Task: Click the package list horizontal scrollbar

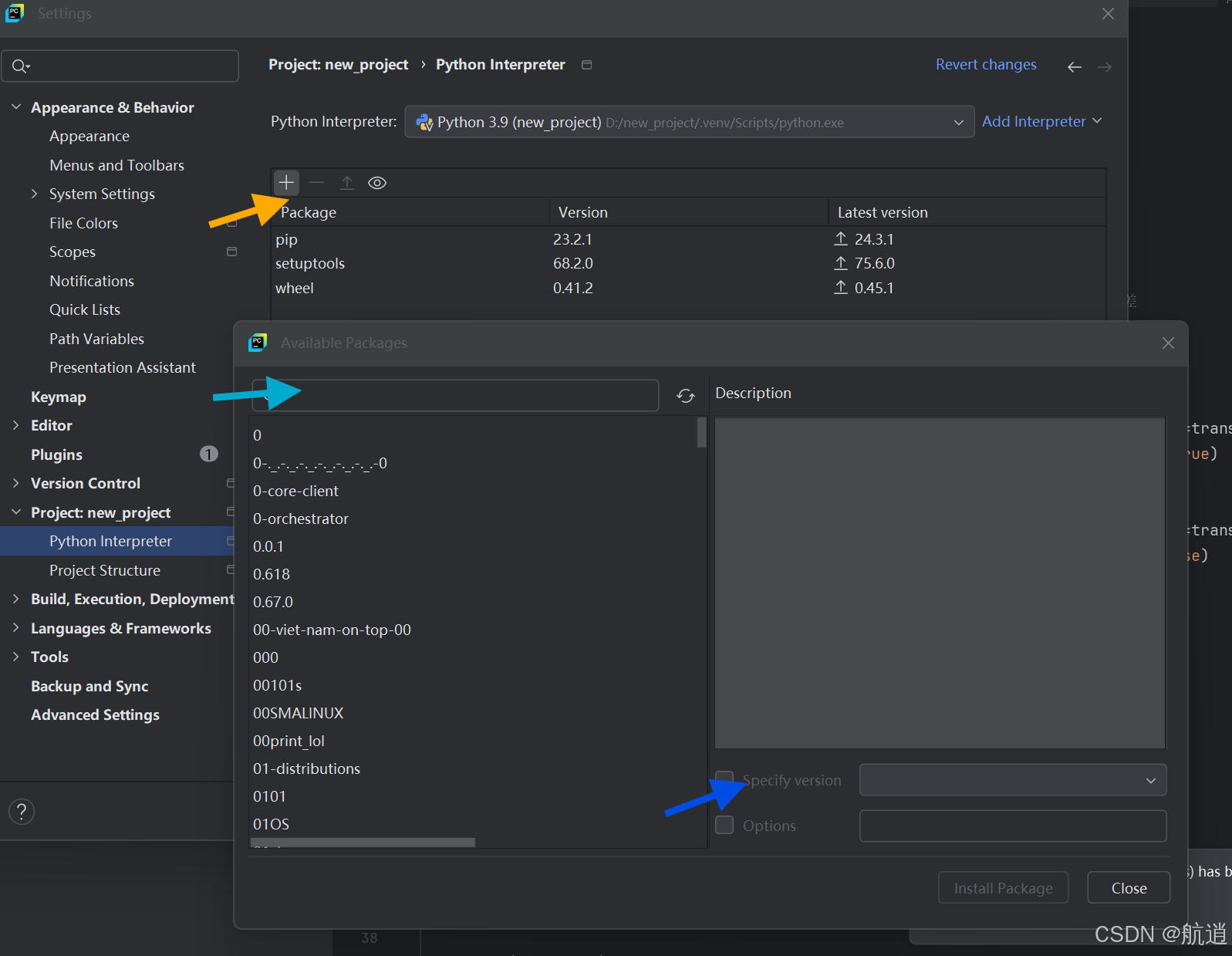Action: point(363,843)
